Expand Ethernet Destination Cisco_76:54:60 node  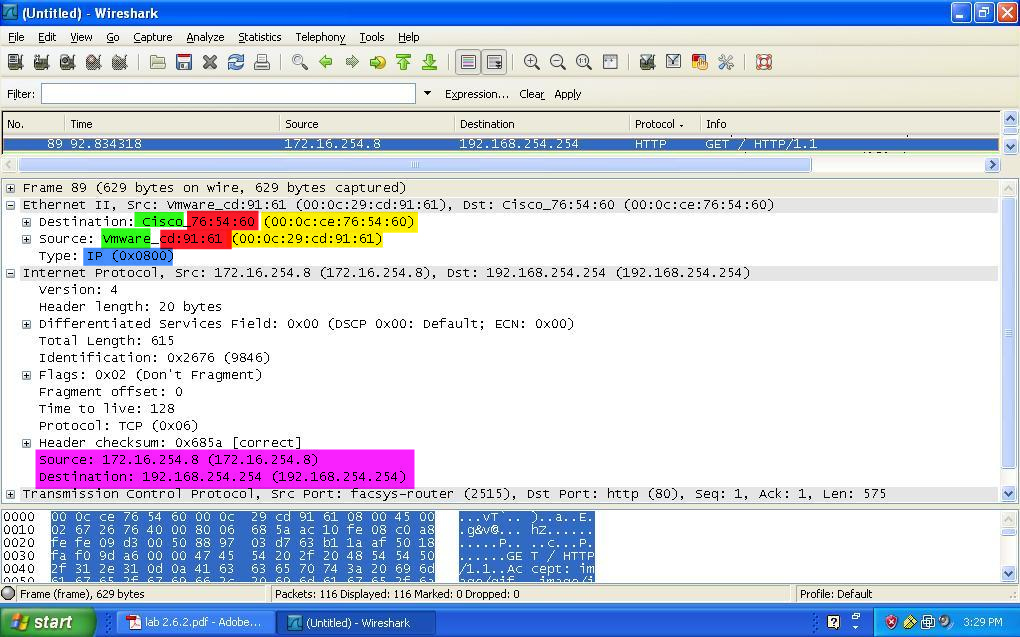(x=27, y=222)
